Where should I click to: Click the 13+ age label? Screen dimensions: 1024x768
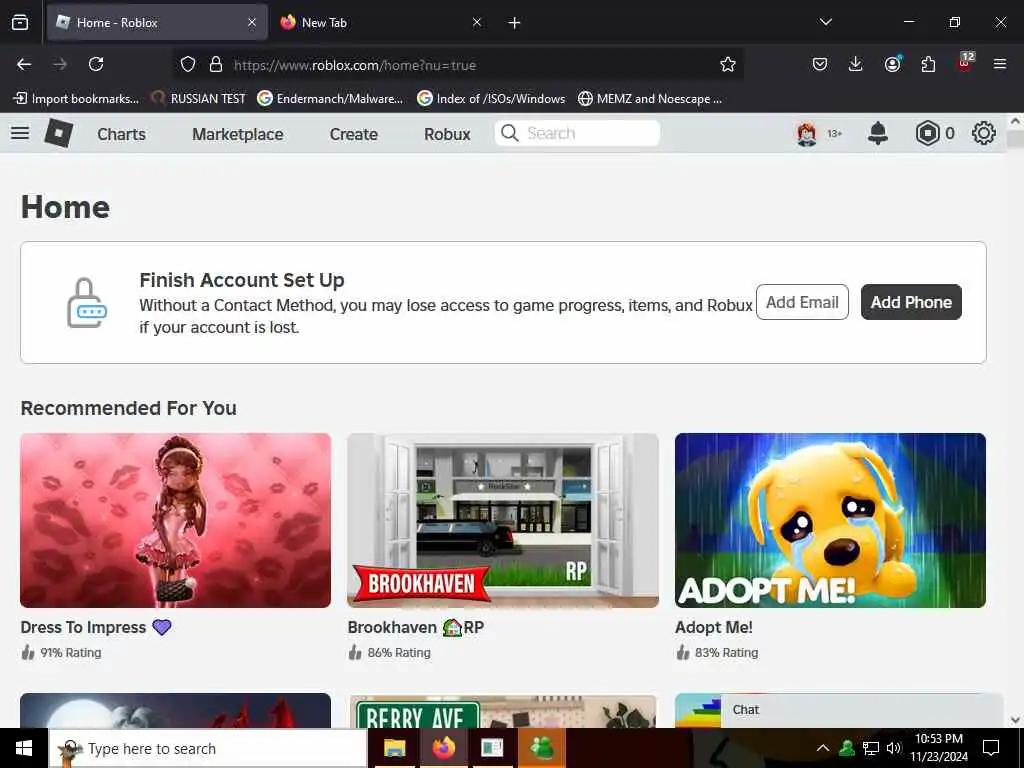[x=835, y=134]
